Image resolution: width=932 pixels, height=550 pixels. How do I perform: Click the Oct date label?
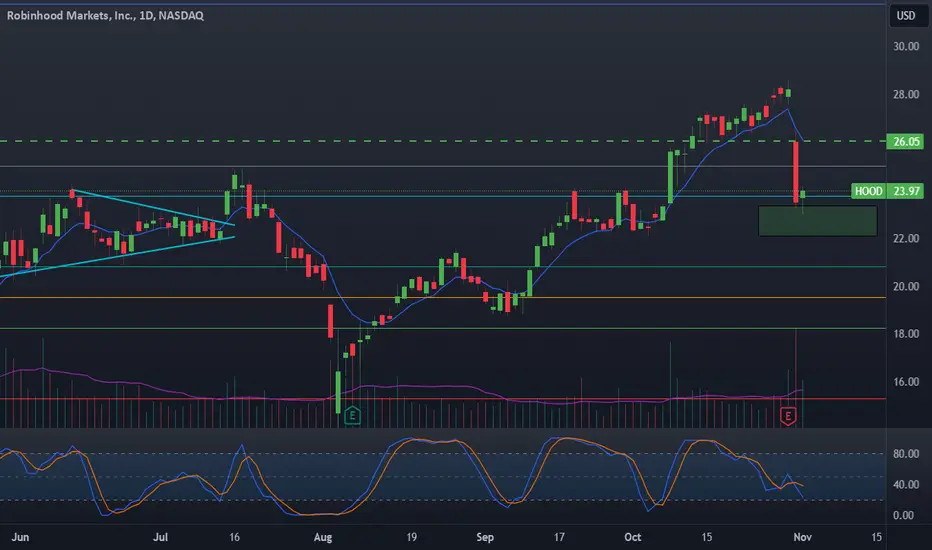[632, 537]
